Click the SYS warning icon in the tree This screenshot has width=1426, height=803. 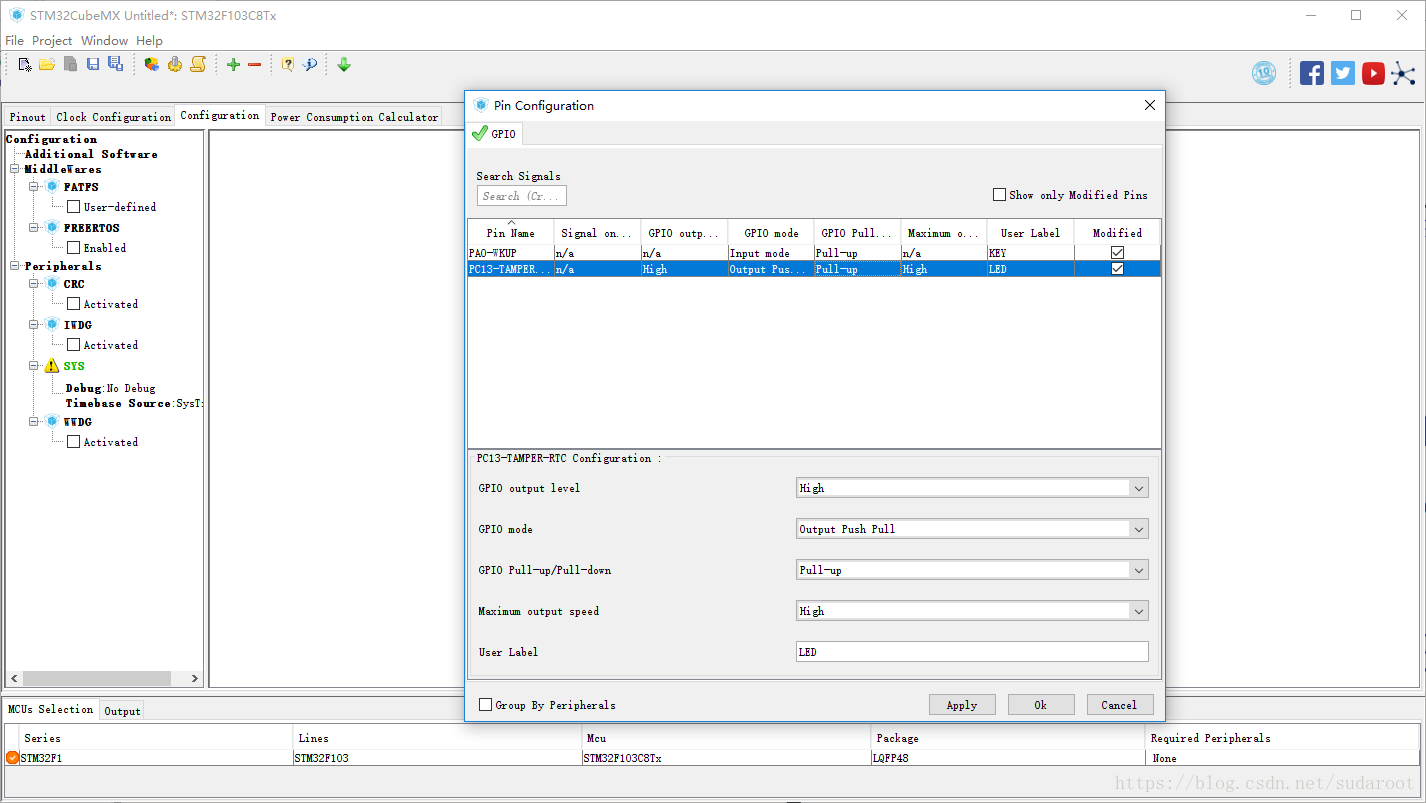pyautogui.click(x=52, y=366)
